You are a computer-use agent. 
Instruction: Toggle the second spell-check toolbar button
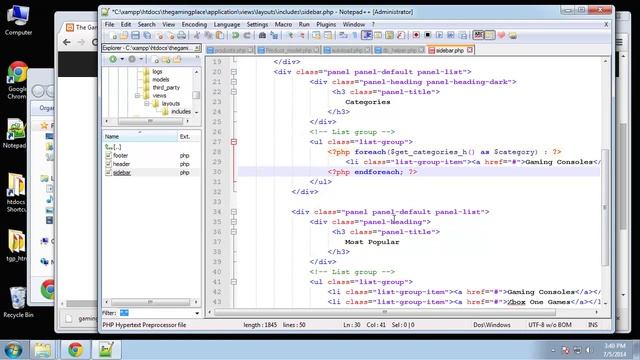click(x=489, y=36)
